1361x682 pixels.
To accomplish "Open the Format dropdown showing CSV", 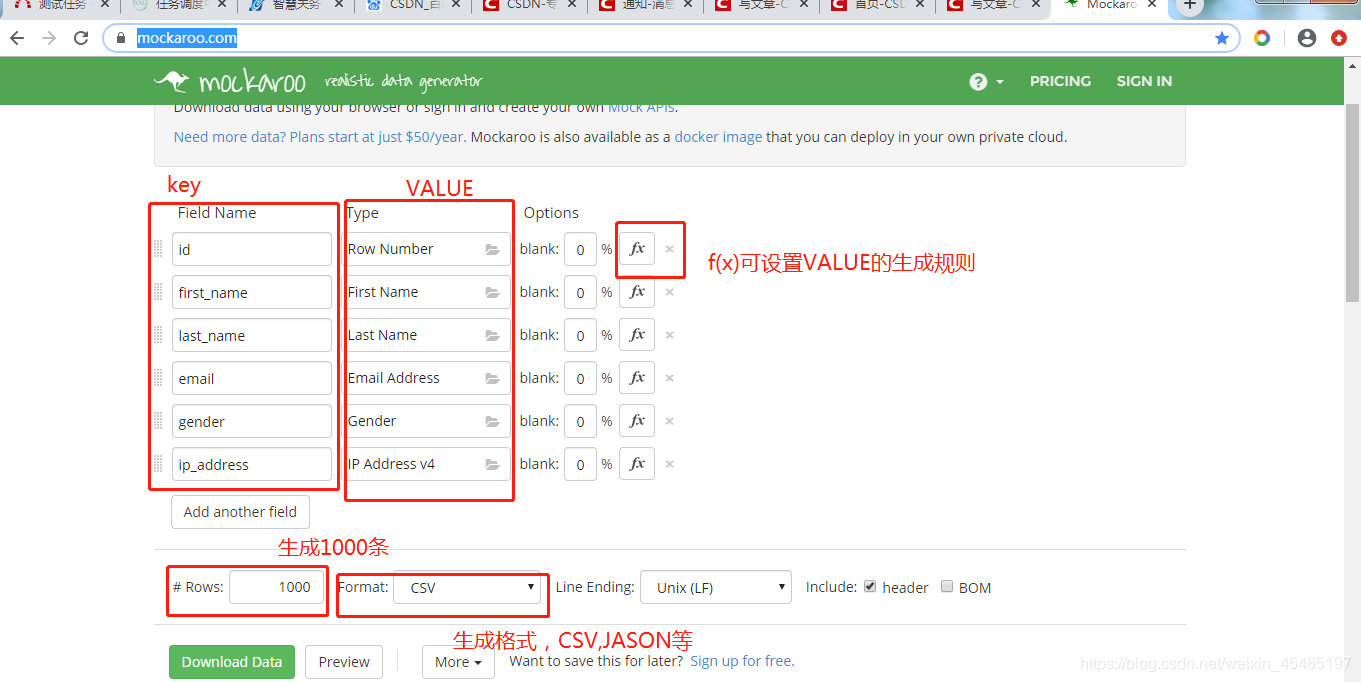I will click(467, 587).
